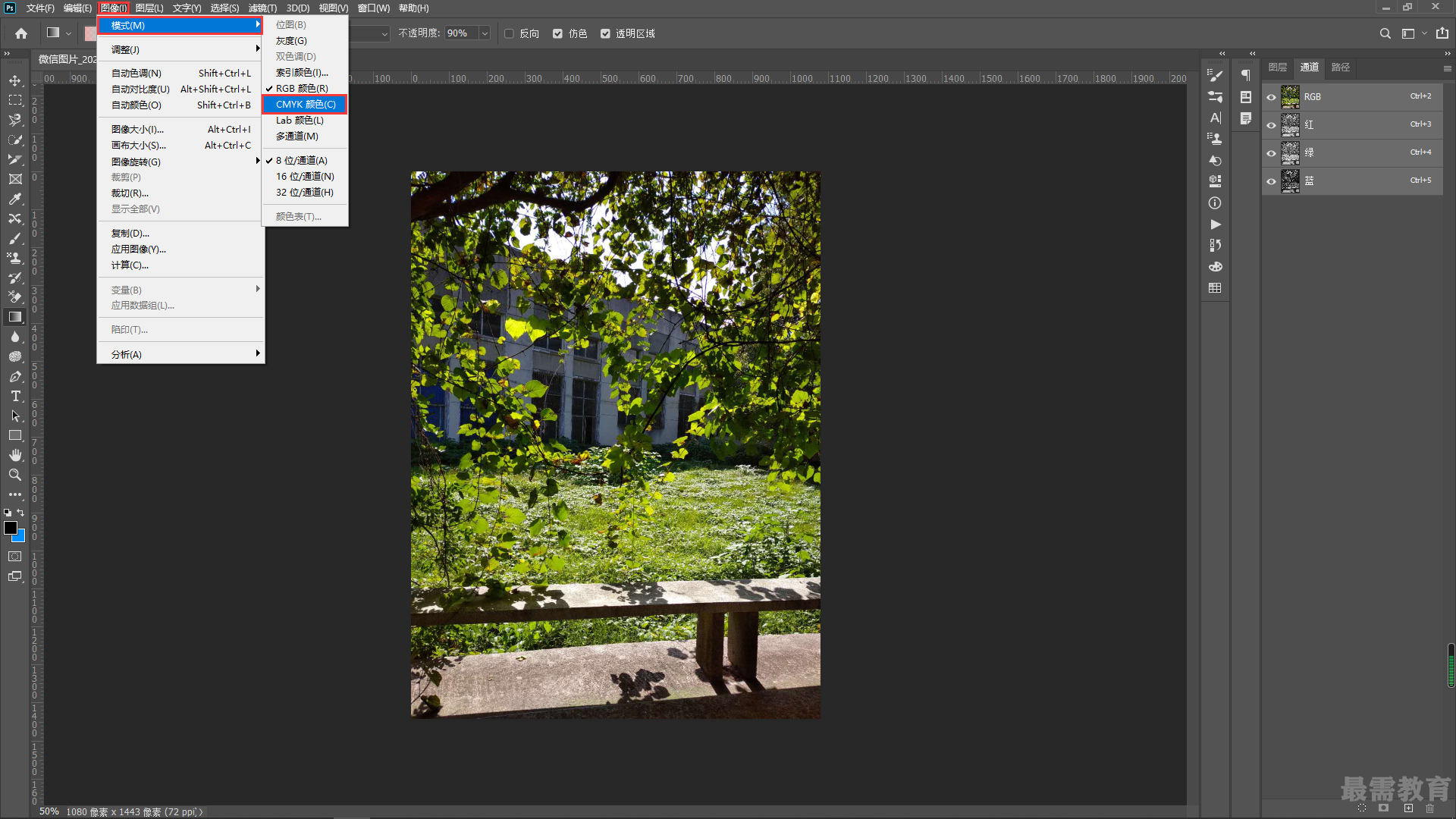Image resolution: width=1456 pixels, height=819 pixels.
Task: Select the Horizontal Type tool
Action: pos(15,396)
